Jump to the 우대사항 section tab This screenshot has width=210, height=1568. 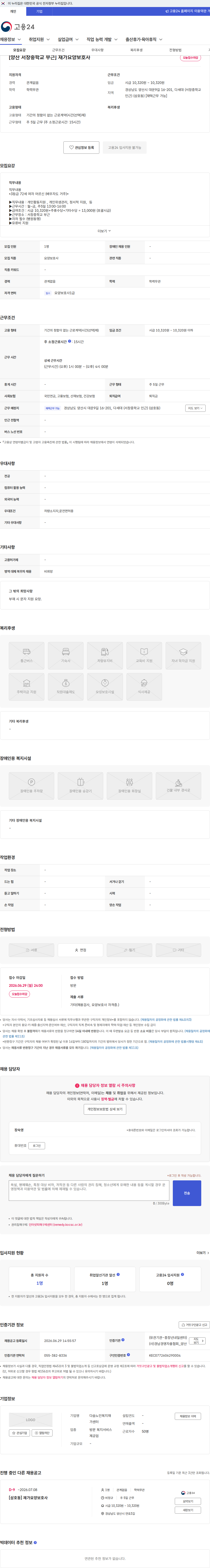[97, 50]
